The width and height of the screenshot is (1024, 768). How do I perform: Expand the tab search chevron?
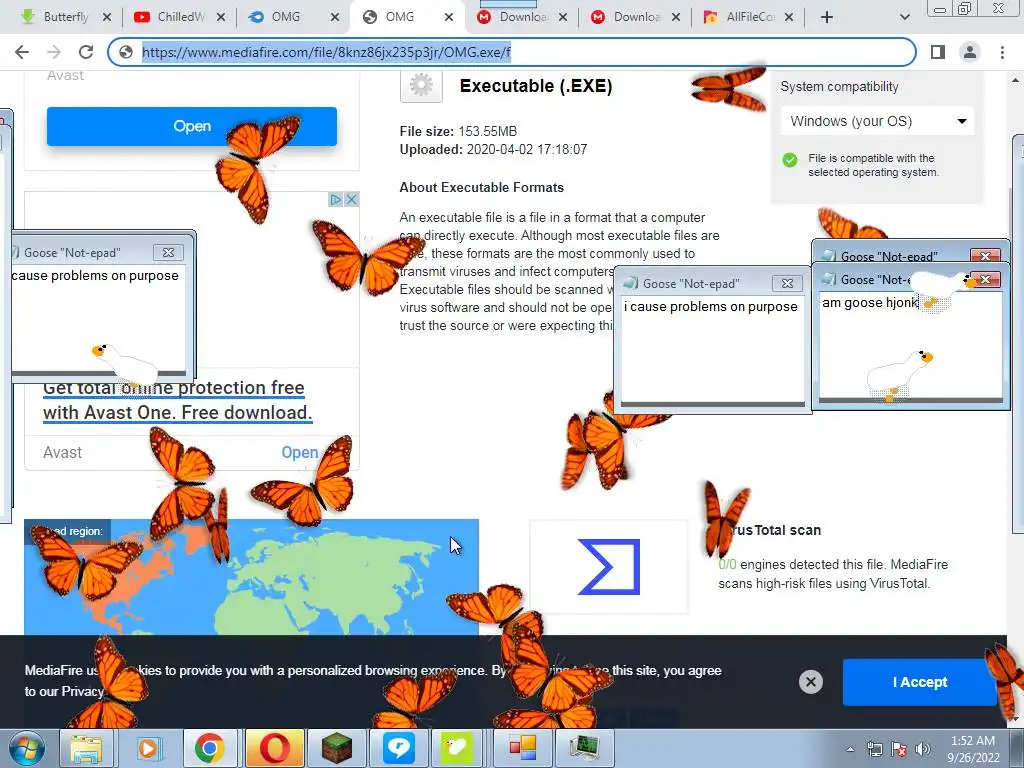click(904, 17)
